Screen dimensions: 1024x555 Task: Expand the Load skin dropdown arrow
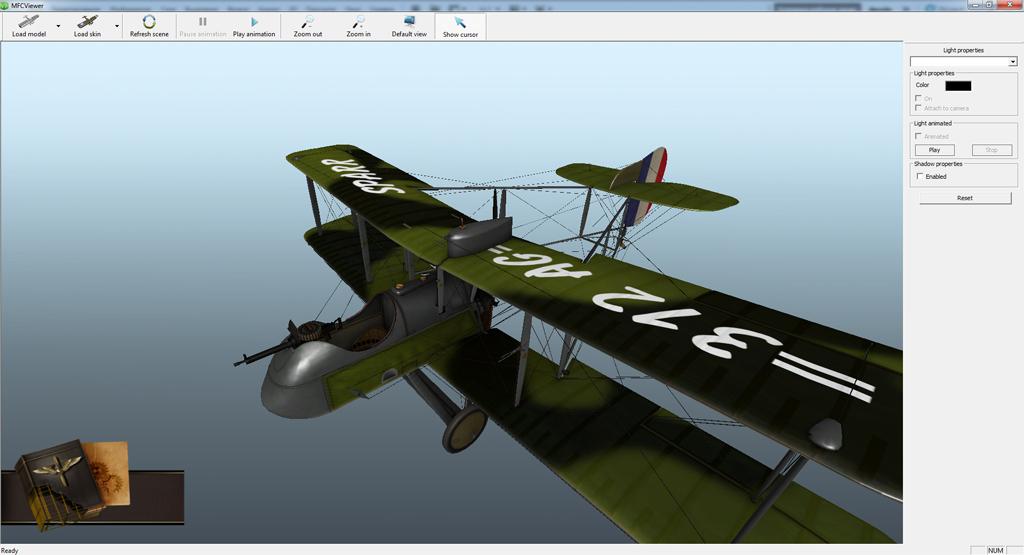point(116,26)
